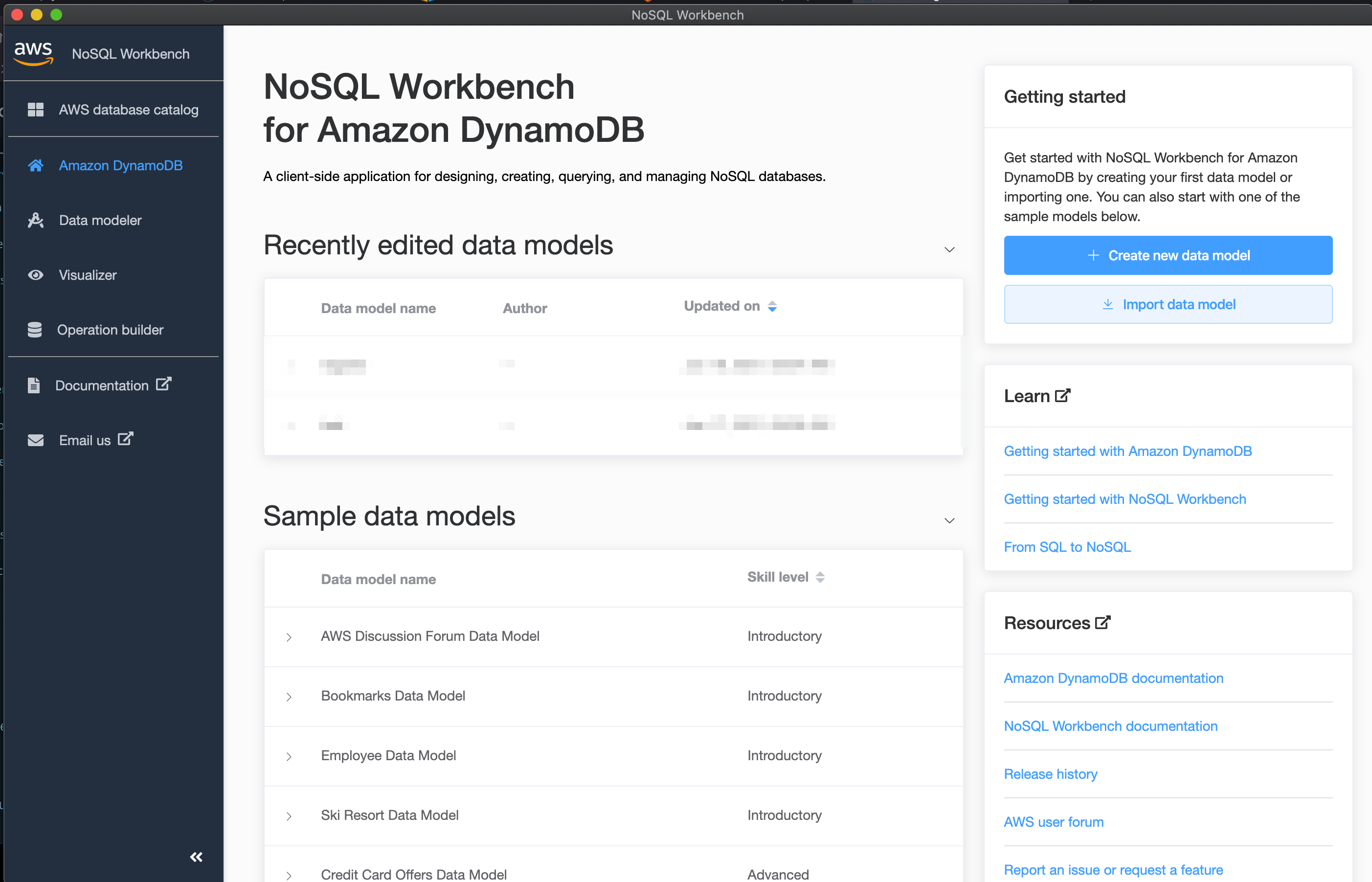Screen dimensions: 1372x882
Task: Click the Operation builder database icon
Action: pos(35,330)
